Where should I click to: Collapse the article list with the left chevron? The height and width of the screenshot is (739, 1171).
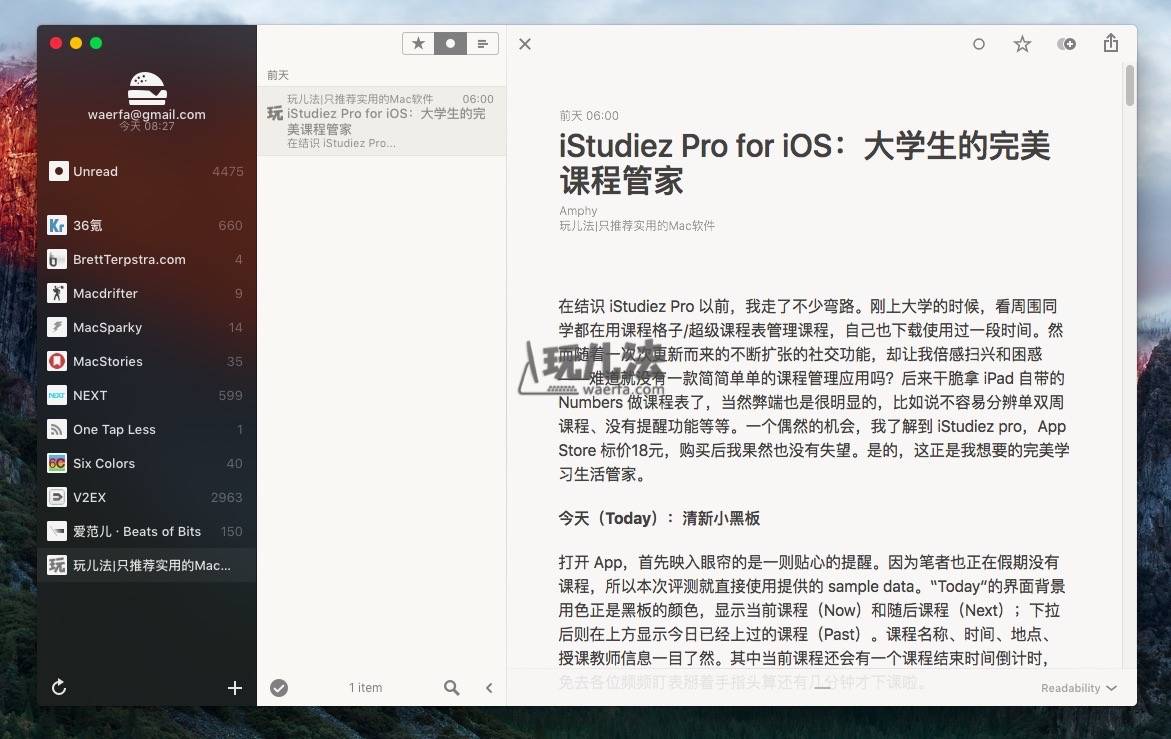click(489, 687)
